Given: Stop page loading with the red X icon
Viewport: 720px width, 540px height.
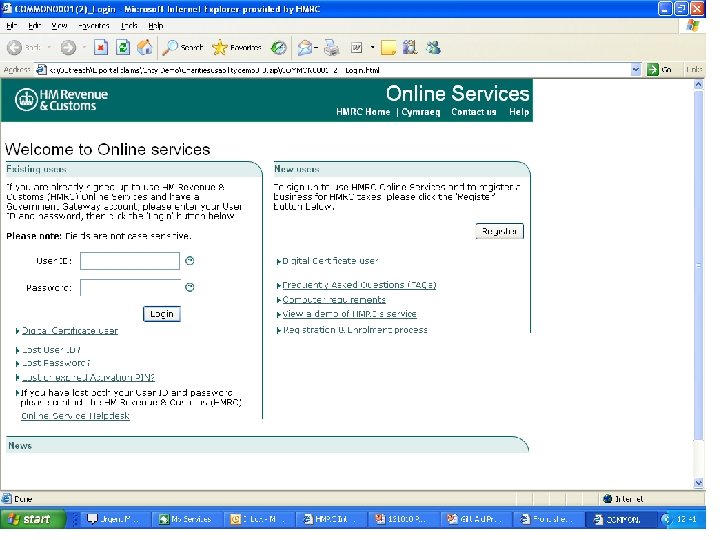Looking at the screenshot, I should (x=101, y=47).
